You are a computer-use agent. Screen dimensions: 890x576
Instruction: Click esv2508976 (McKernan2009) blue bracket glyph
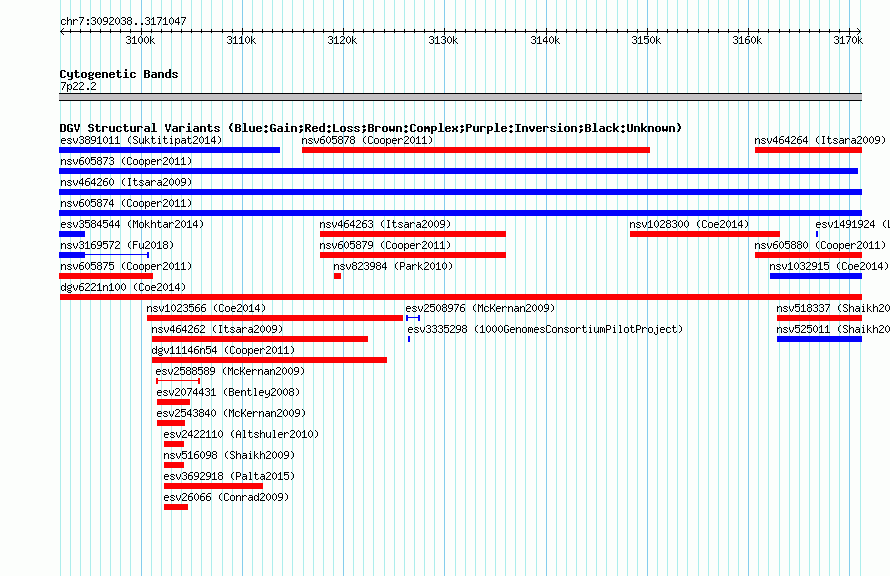[x=413, y=318]
